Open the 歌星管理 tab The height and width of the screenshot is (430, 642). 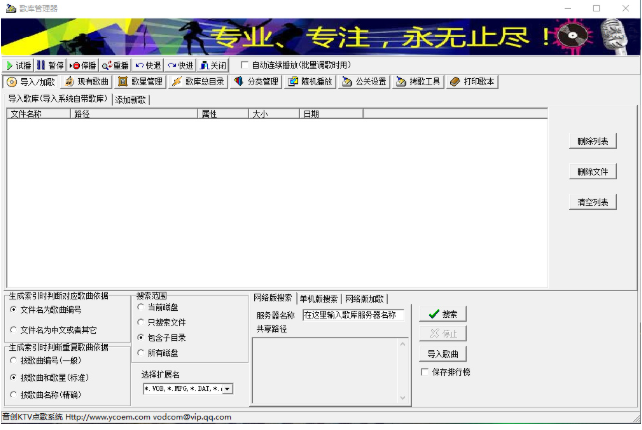pyautogui.click(x=140, y=81)
